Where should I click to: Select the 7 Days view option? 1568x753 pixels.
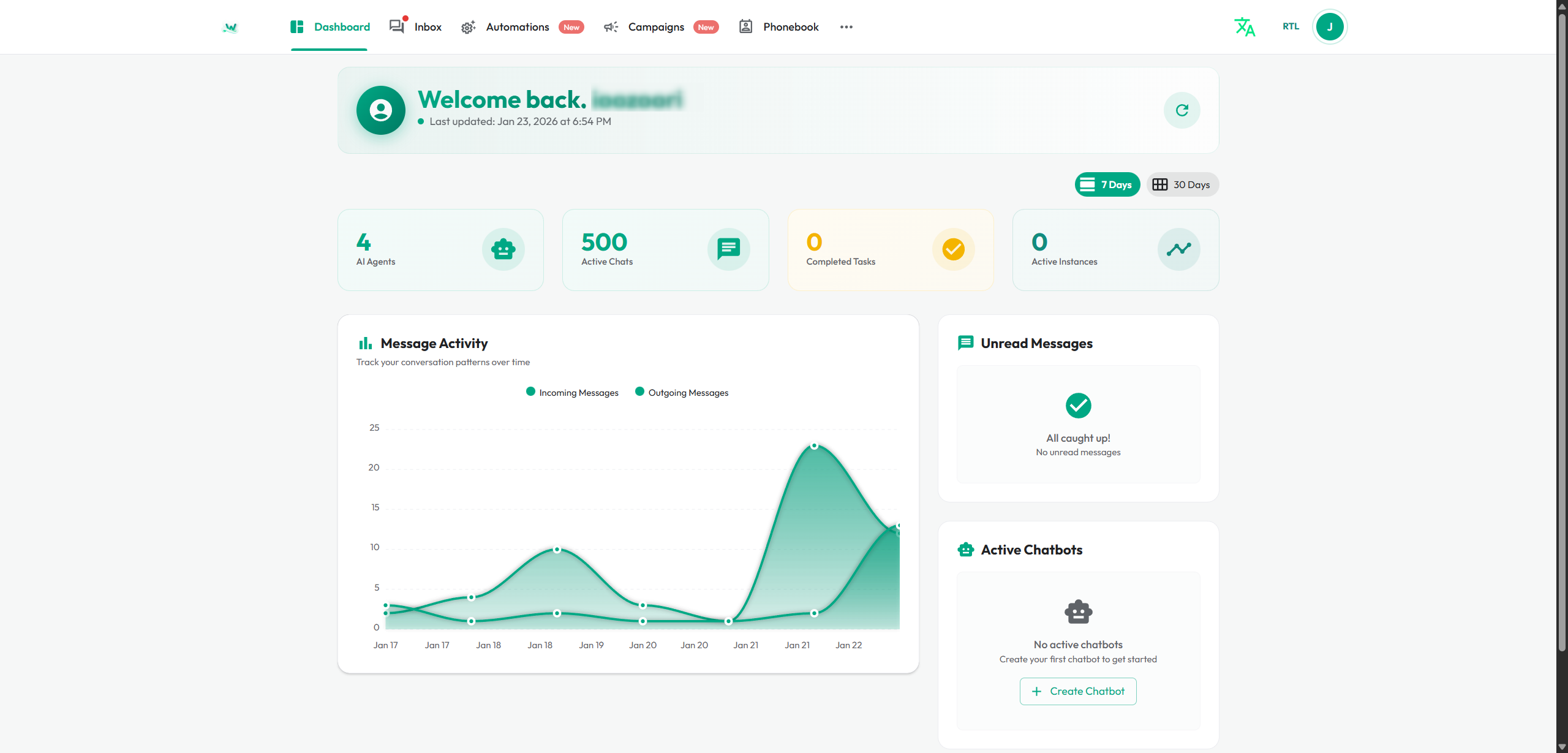coord(1107,184)
